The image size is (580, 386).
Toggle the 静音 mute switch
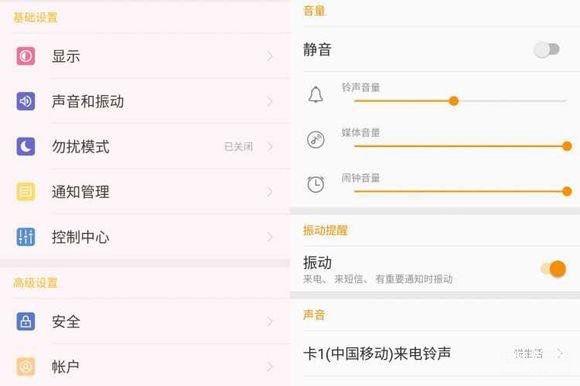547,50
